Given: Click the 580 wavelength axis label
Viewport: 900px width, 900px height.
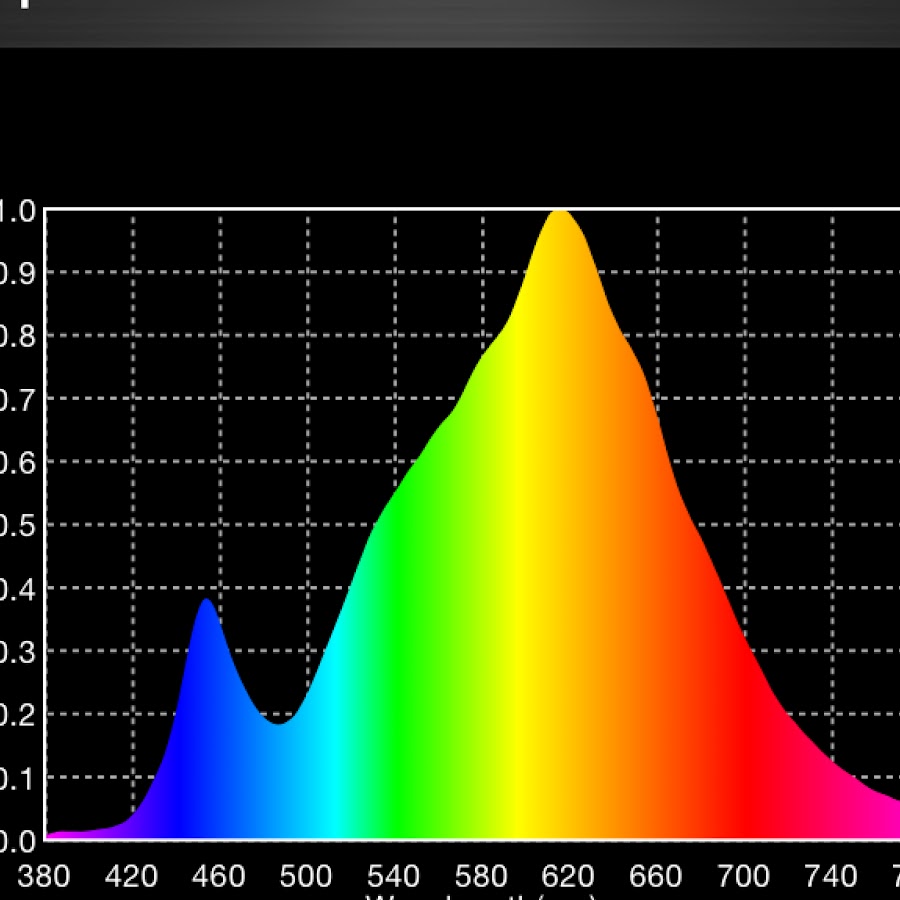Looking at the screenshot, I should pos(481,876).
